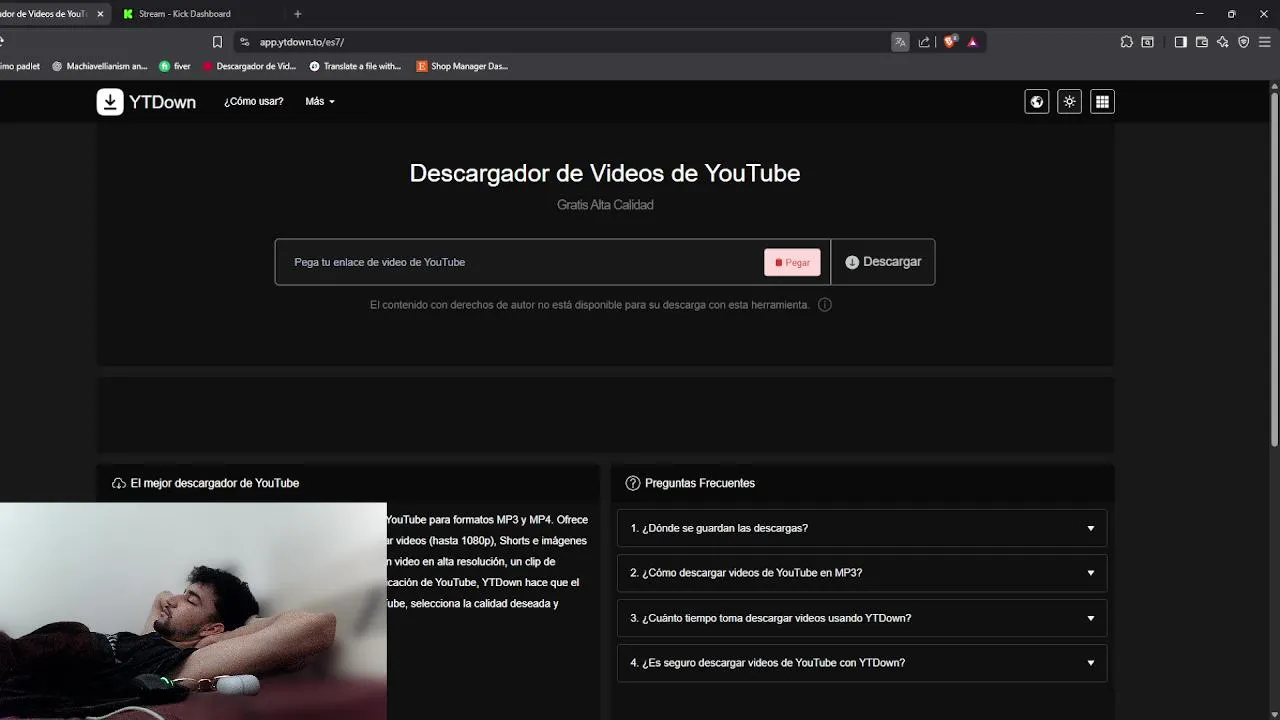Open the ¿Cómo usar? menu link
This screenshot has height=720, width=1280.
[253, 102]
